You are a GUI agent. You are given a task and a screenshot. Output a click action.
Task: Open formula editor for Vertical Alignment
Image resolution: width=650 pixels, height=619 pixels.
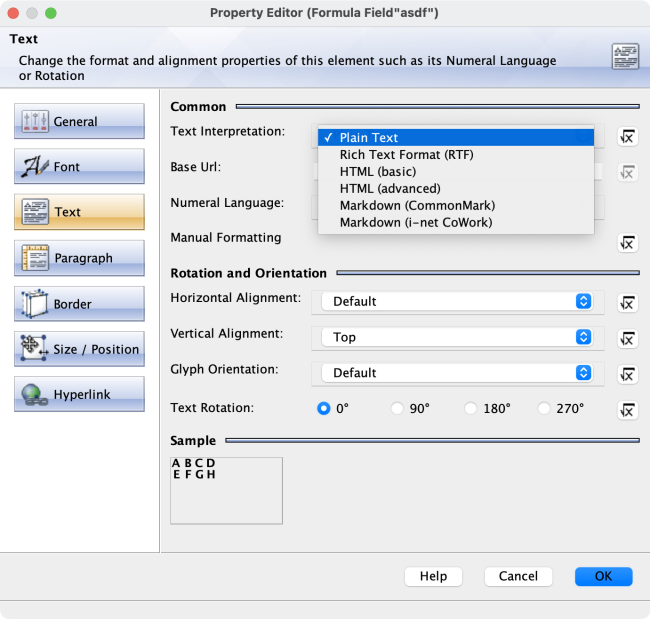coord(627,339)
